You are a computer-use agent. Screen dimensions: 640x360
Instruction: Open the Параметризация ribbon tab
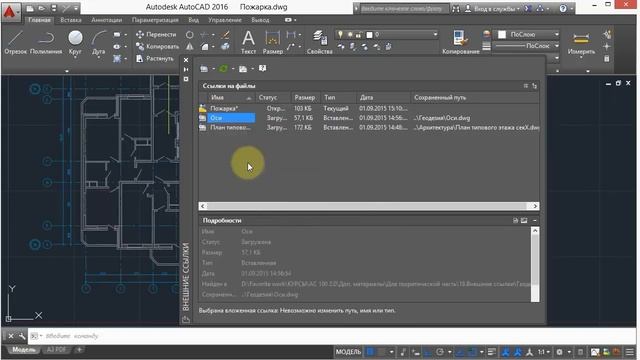coord(155,20)
